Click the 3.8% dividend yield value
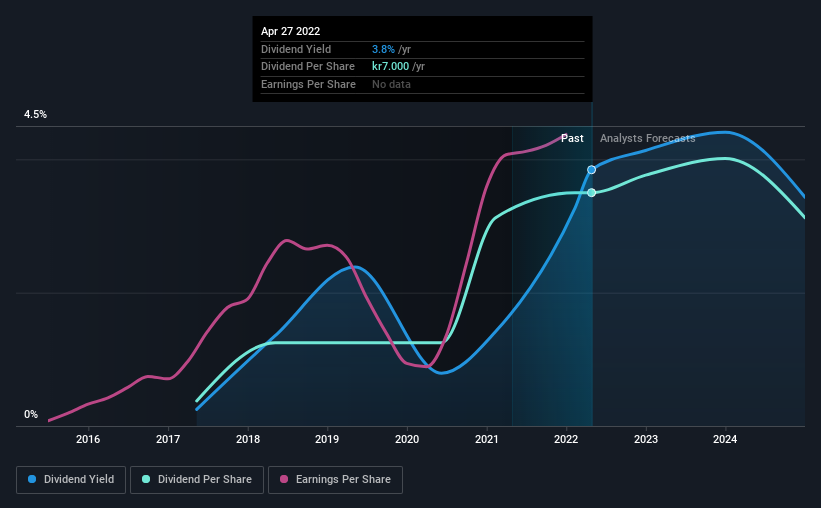The height and width of the screenshot is (508, 821). tap(383, 49)
